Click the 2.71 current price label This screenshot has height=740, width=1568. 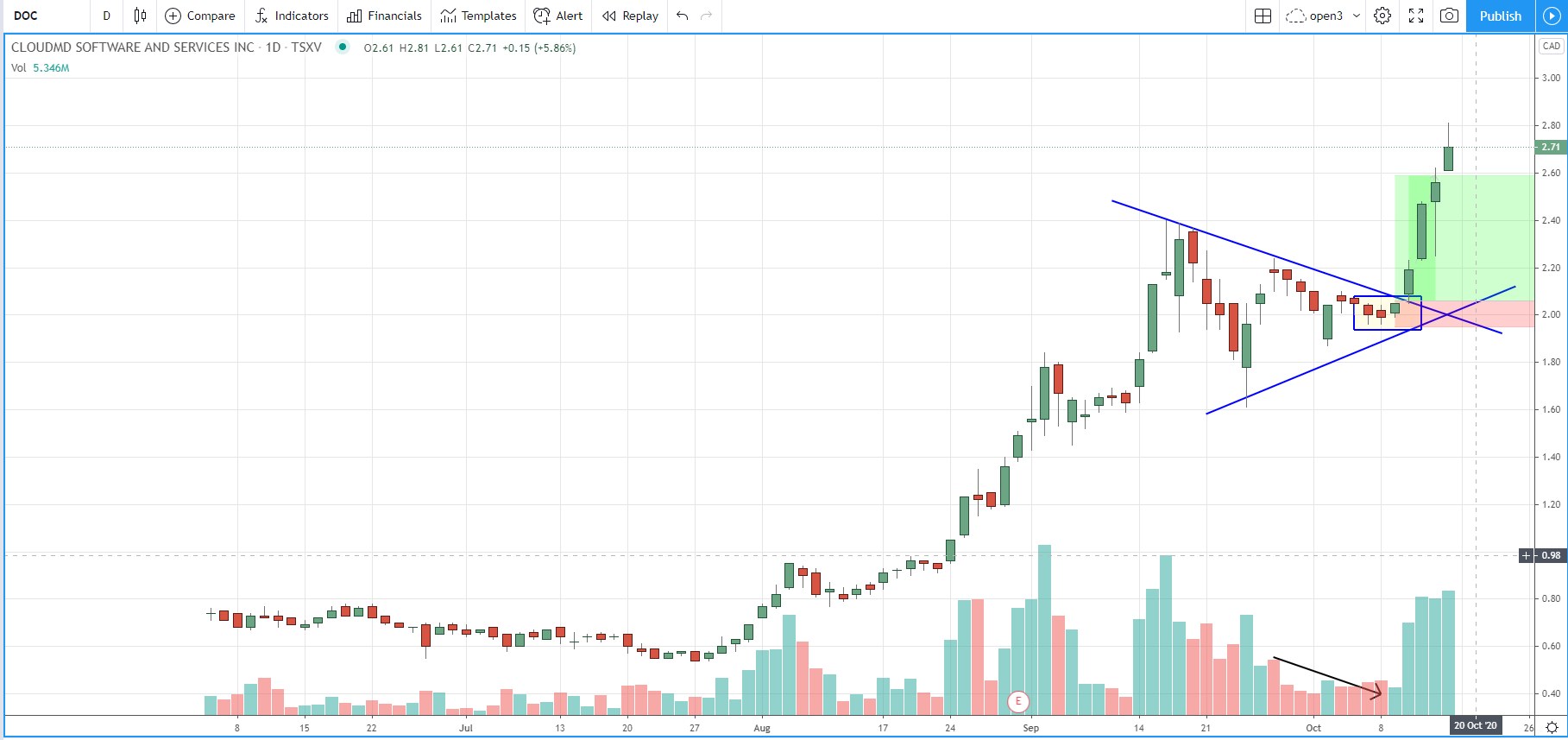pos(1551,147)
